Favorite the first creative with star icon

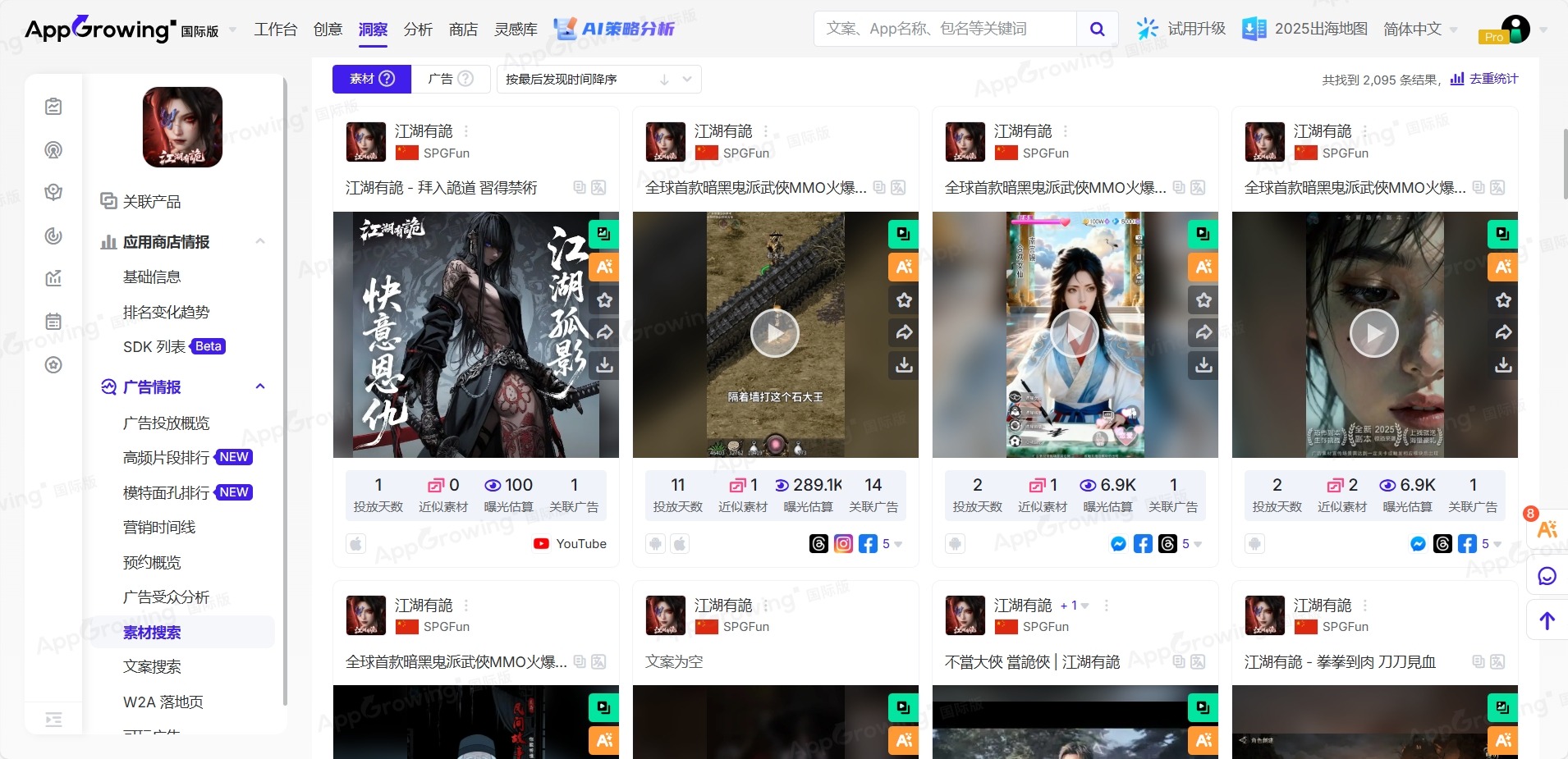click(x=604, y=300)
